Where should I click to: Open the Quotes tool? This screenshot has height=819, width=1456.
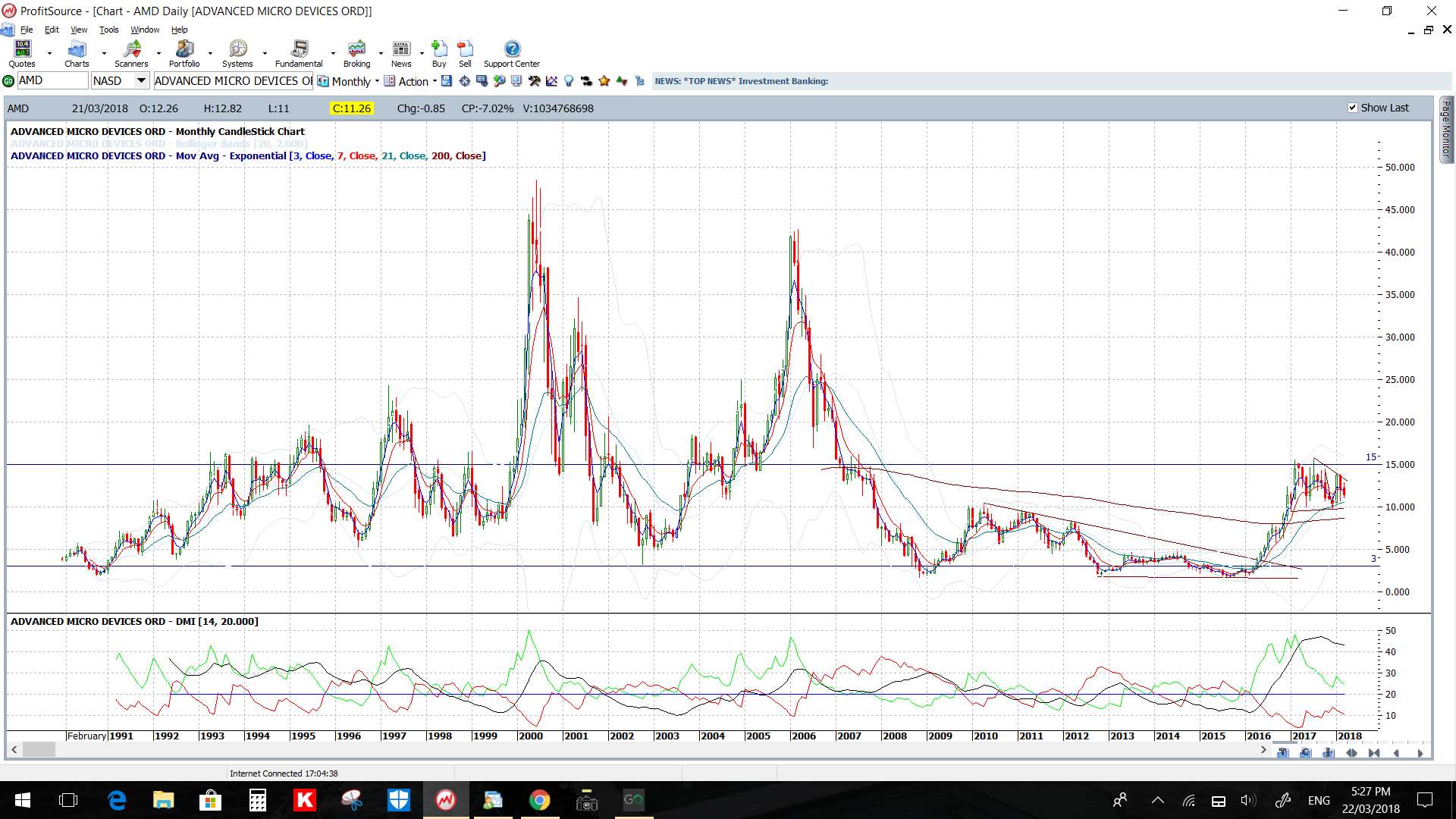[22, 53]
